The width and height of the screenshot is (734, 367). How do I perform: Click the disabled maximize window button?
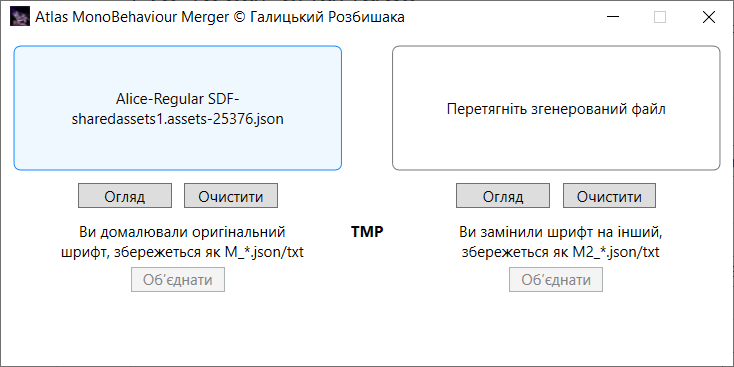coord(660,17)
